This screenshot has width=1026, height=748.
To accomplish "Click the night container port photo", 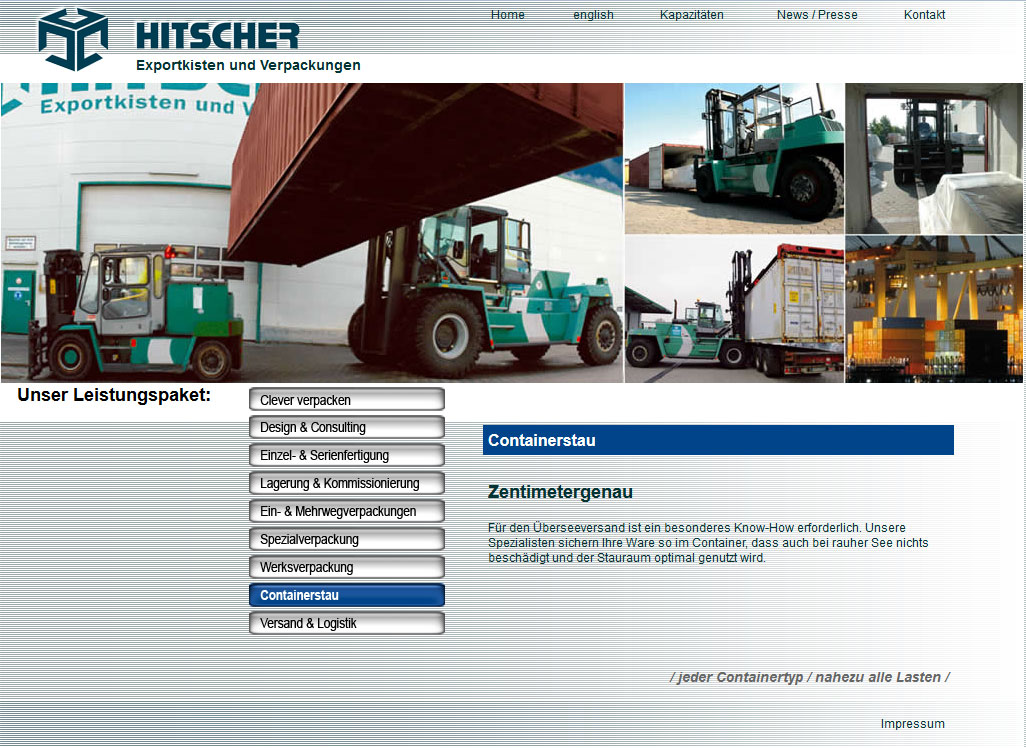I will click(934, 309).
